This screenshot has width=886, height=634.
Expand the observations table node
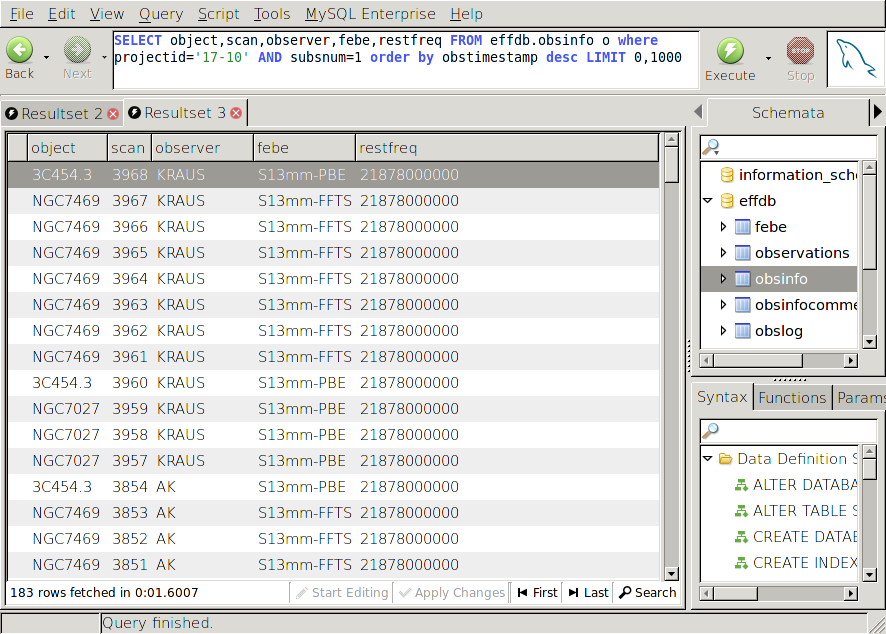723,253
